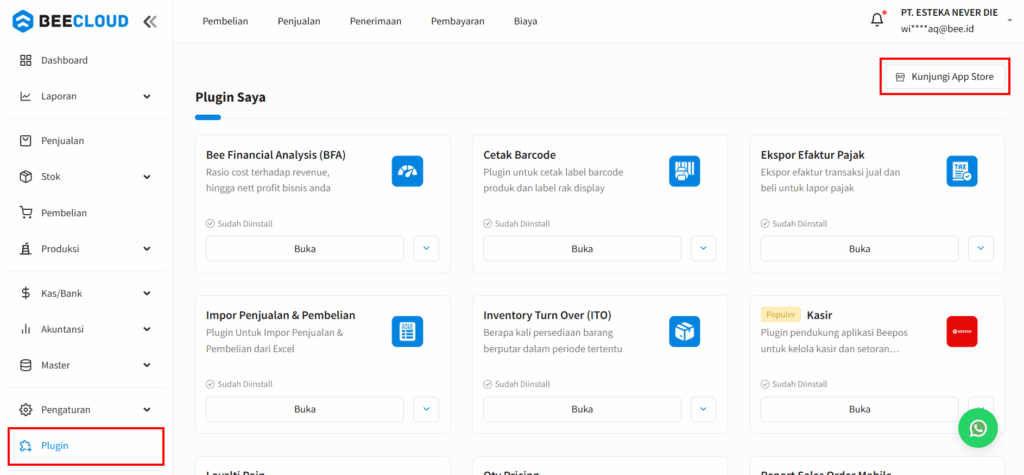Collapse the sidebar with double-chevron icon
Viewport: 1024px width, 475px height.
click(x=150, y=22)
